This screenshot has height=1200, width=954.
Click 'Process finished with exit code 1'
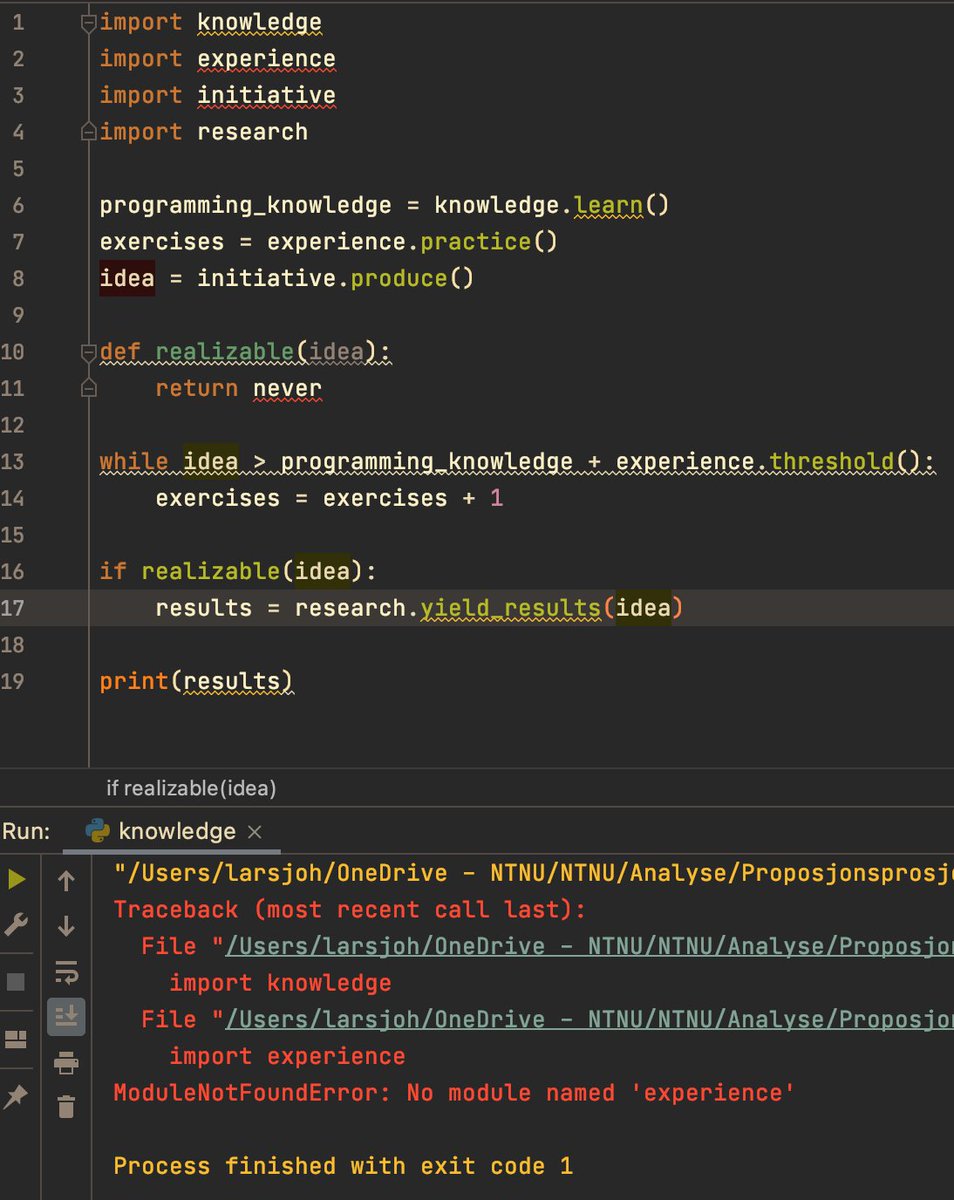343,1166
